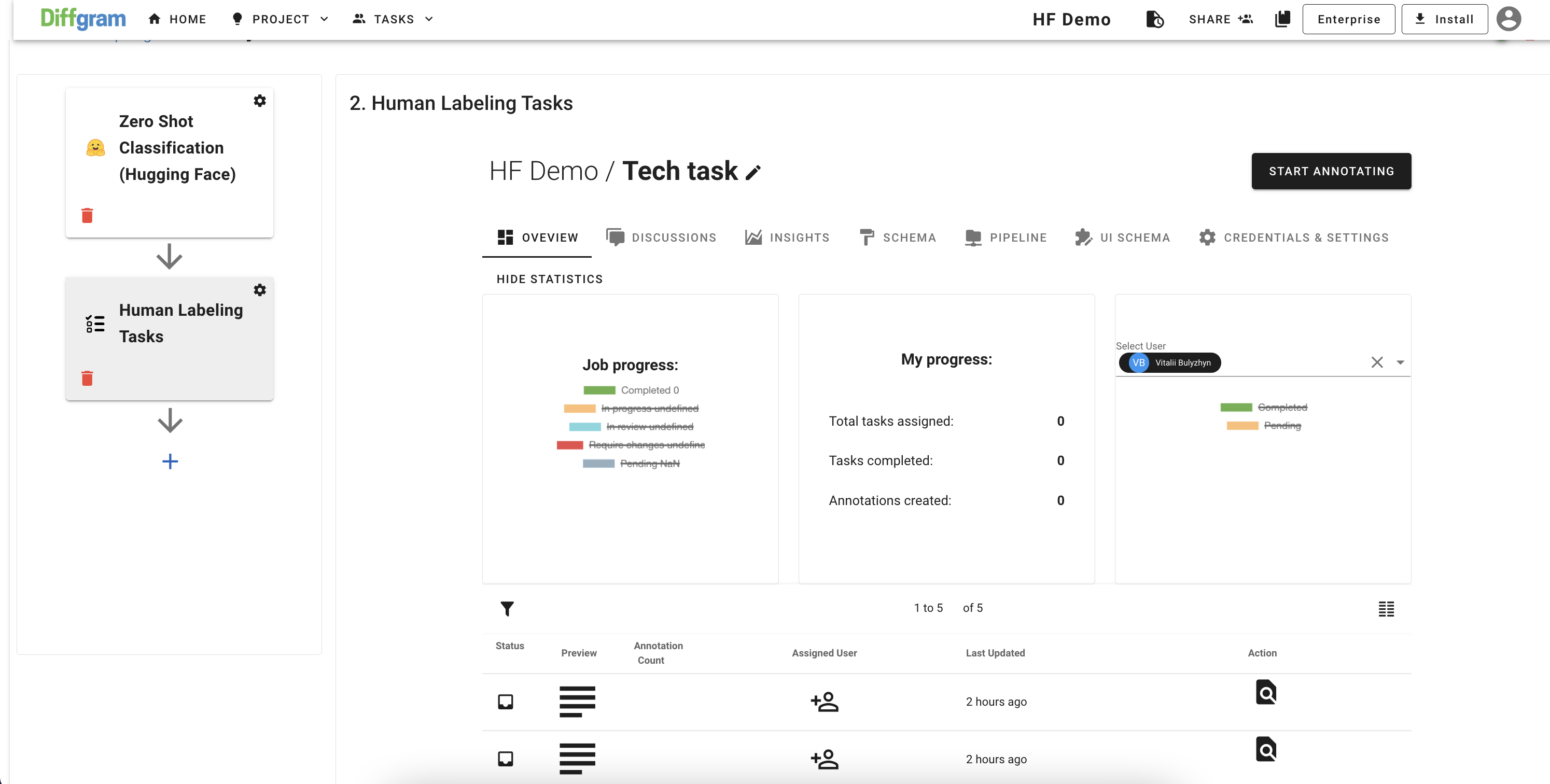Click the Start Annotating button
The width and height of the screenshot is (1550, 784).
click(x=1331, y=172)
